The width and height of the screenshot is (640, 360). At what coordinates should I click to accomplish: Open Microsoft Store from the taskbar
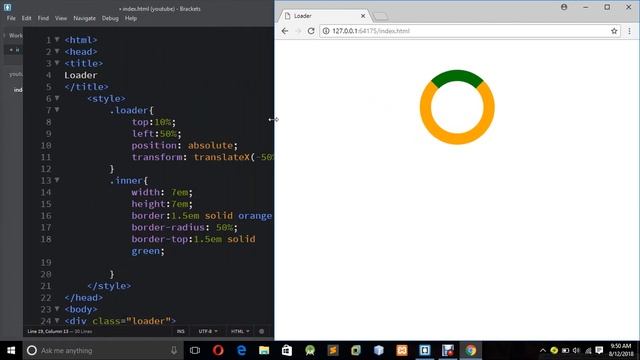[x=287, y=350]
